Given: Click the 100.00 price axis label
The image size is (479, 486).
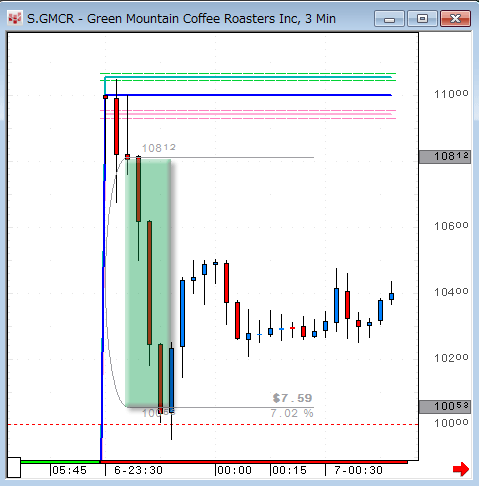Looking at the screenshot, I should point(451,423).
